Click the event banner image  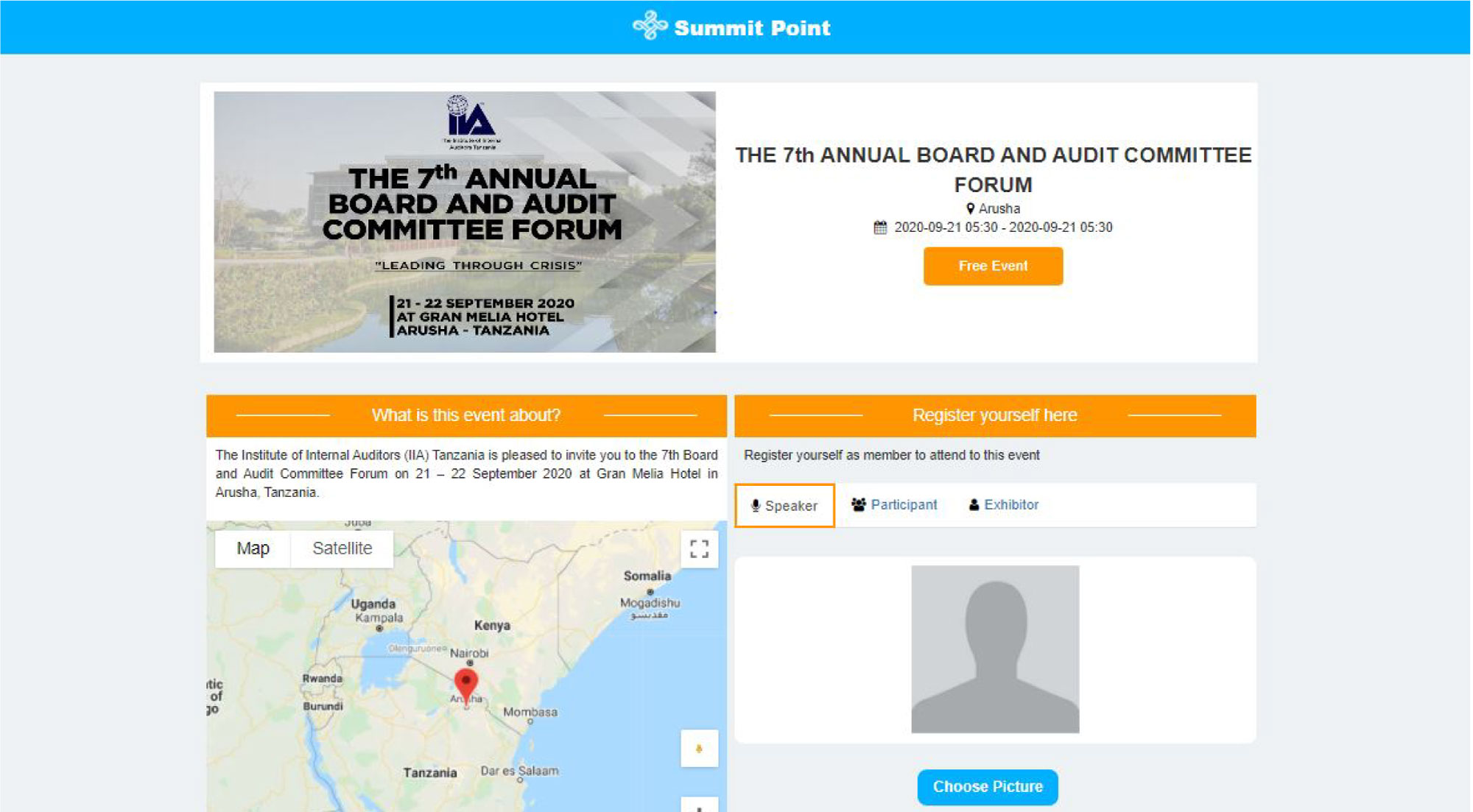465,222
